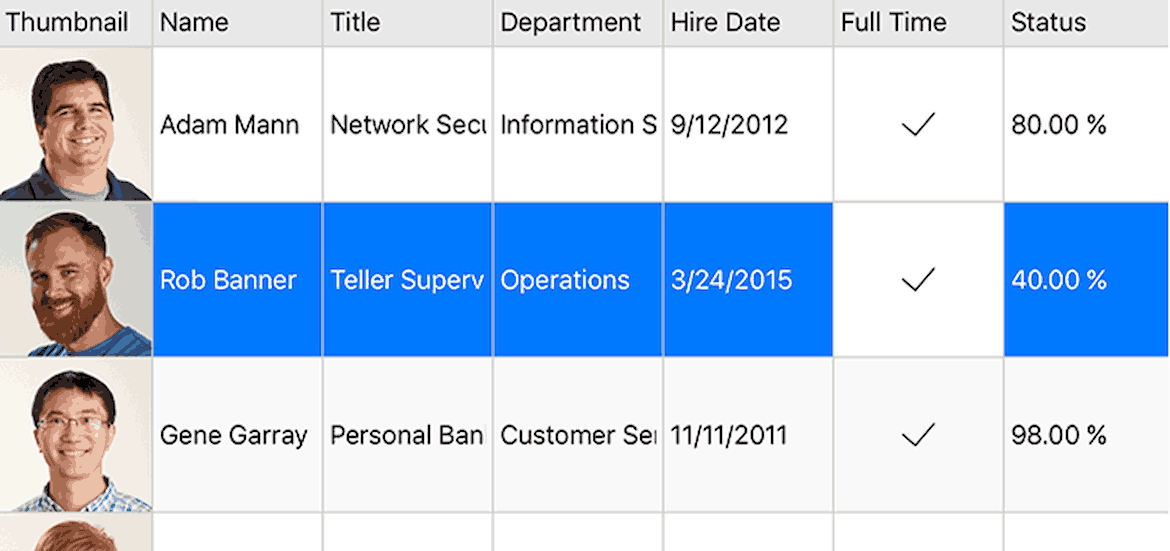
Task: Select Adam Mann's thumbnail photo
Action: pos(75,124)
